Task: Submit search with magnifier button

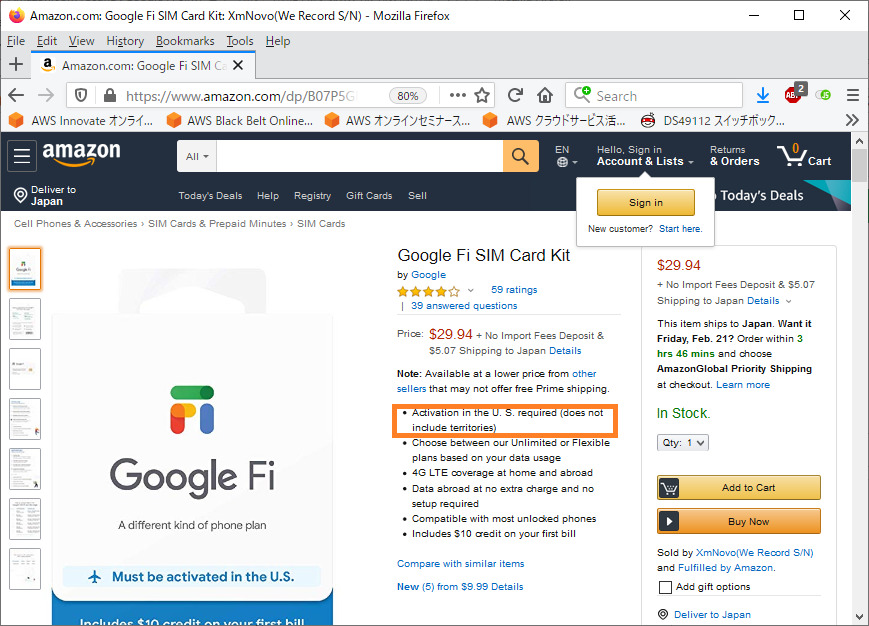Action: pos(520,156)
